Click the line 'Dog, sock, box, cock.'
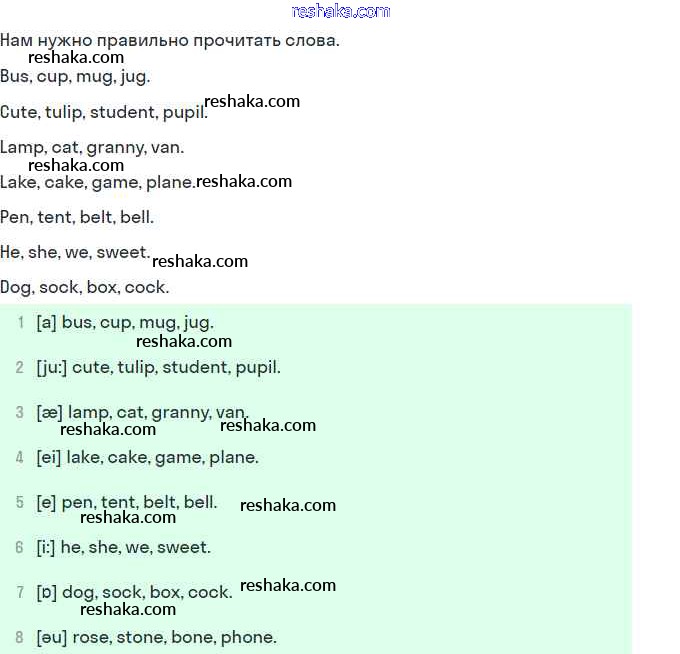Image resolution: width=680 pixels, height=654 pixels. tap(85, 288)
